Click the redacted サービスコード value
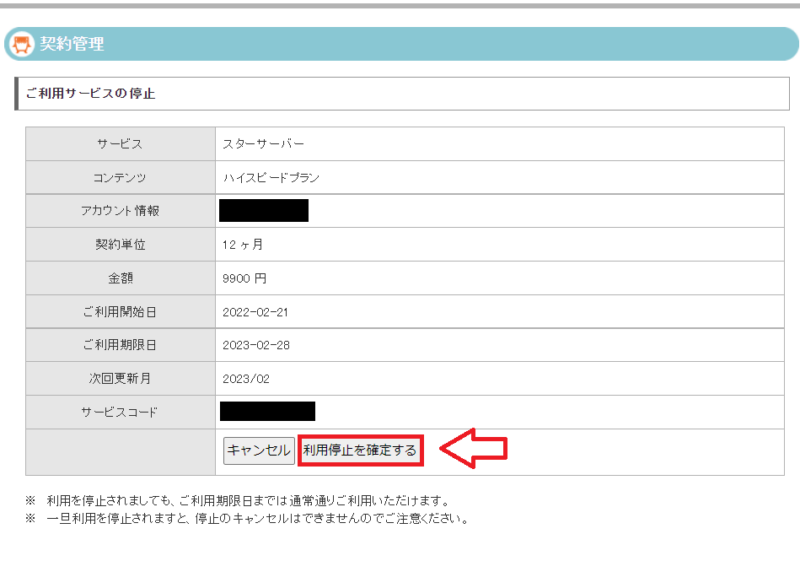The image size is (800, 561). (x=267, y=412)
